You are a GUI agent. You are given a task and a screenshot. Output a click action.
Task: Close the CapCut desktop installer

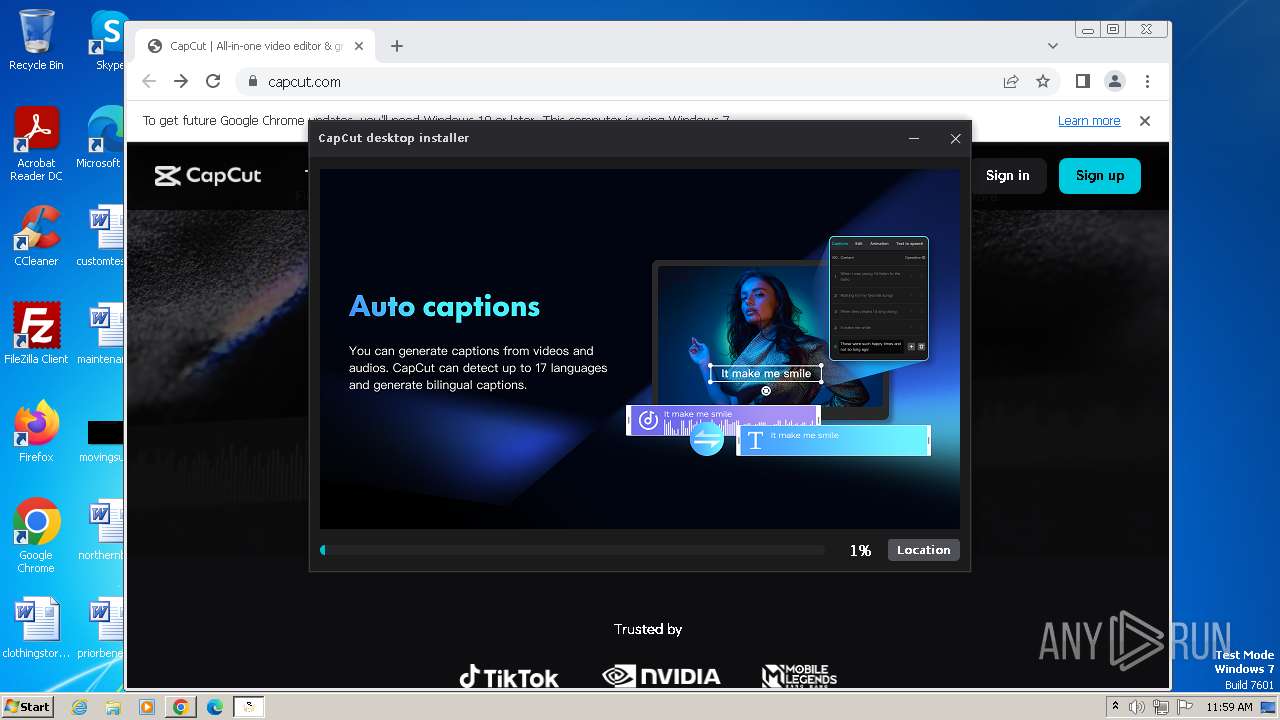coord(955,138)
